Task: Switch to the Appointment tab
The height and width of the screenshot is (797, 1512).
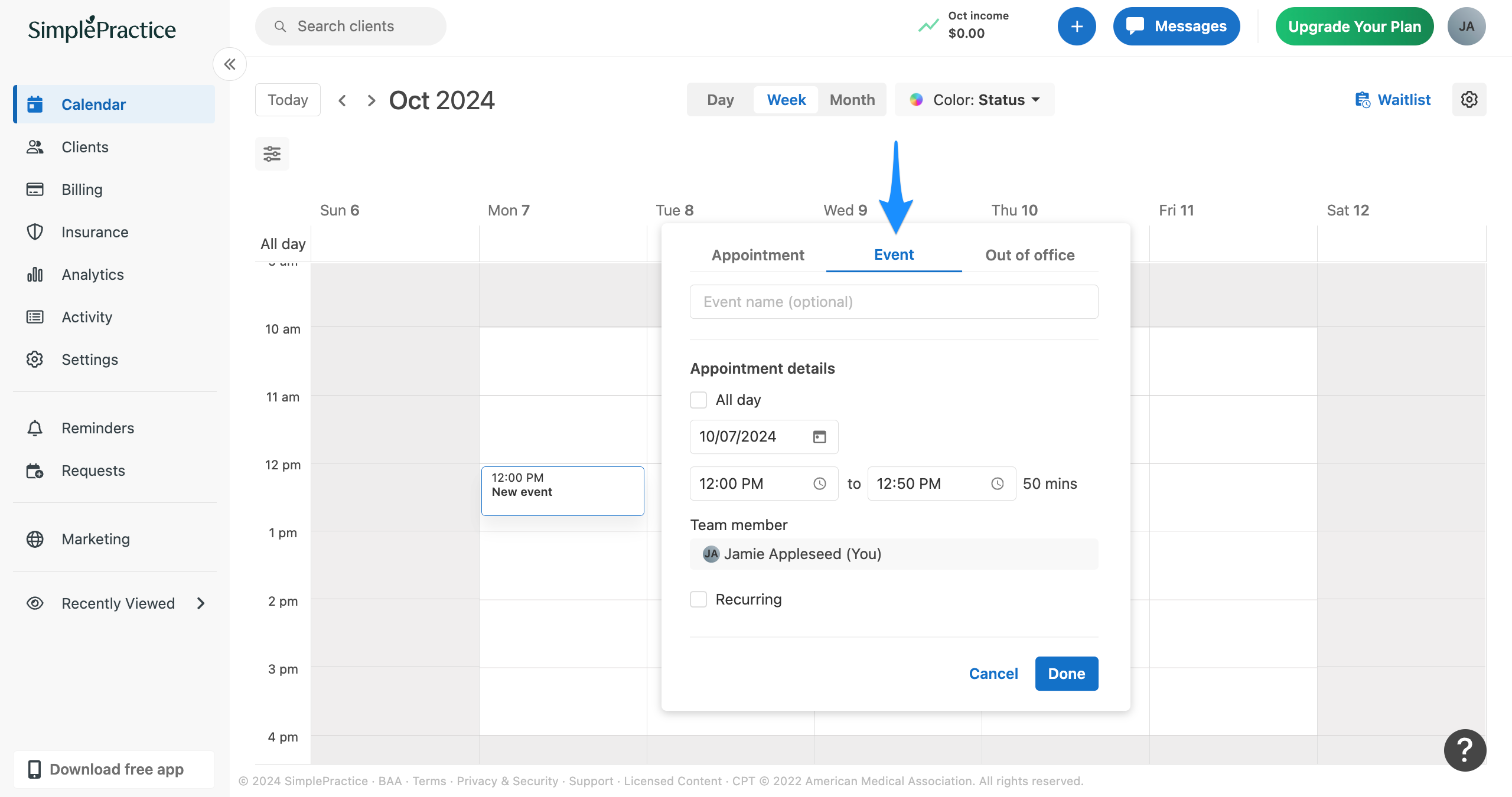Action: click(x=758, y=254)
